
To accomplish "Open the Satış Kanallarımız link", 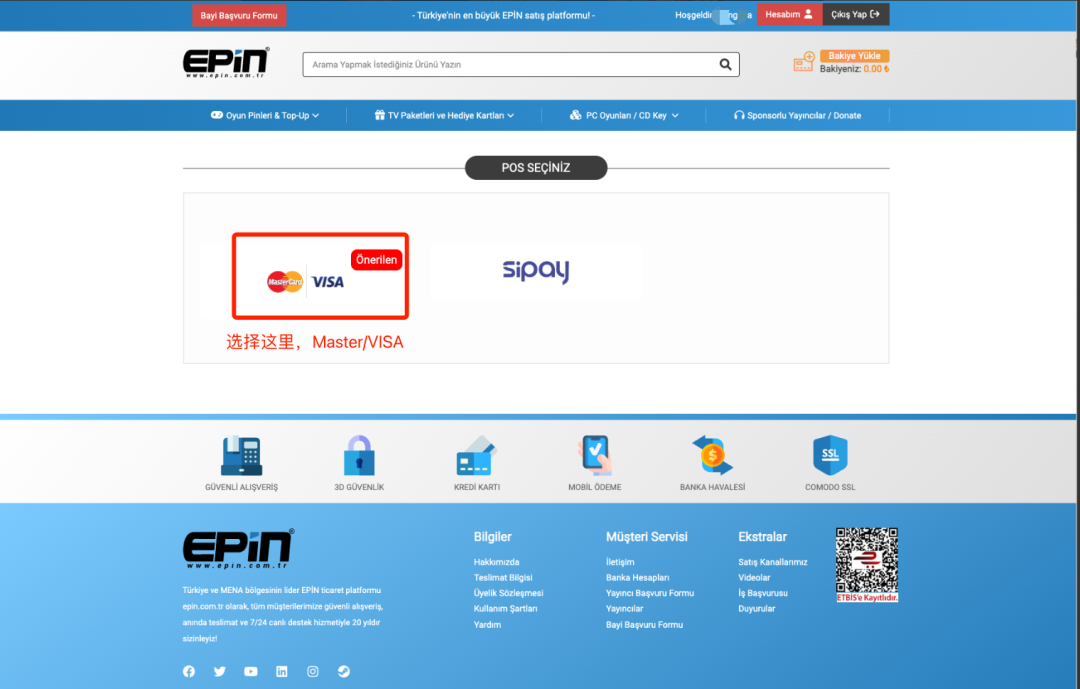I will pyautogui.click(x=773, y=562).
